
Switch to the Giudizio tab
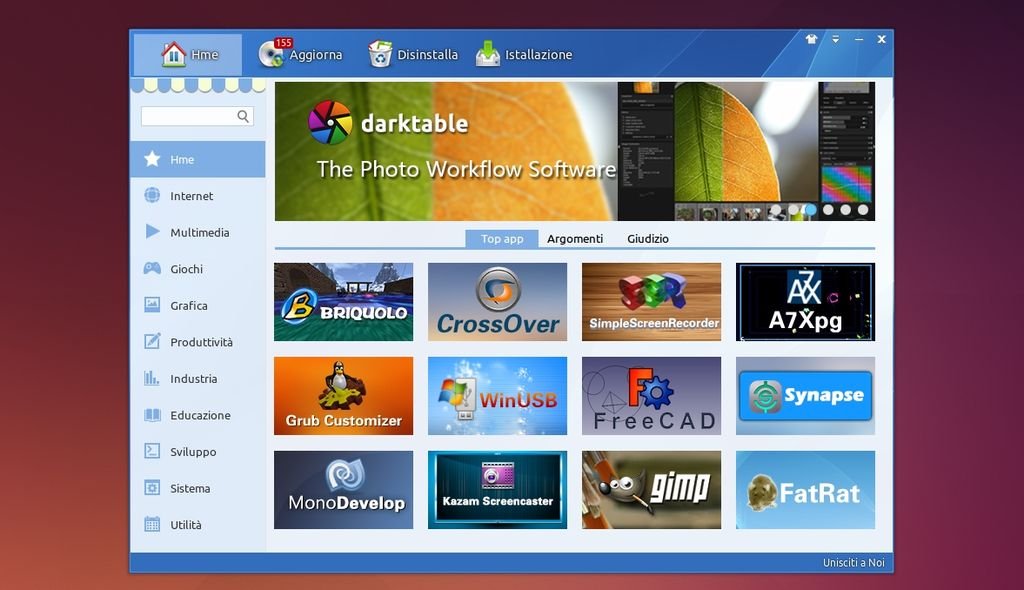648,239
